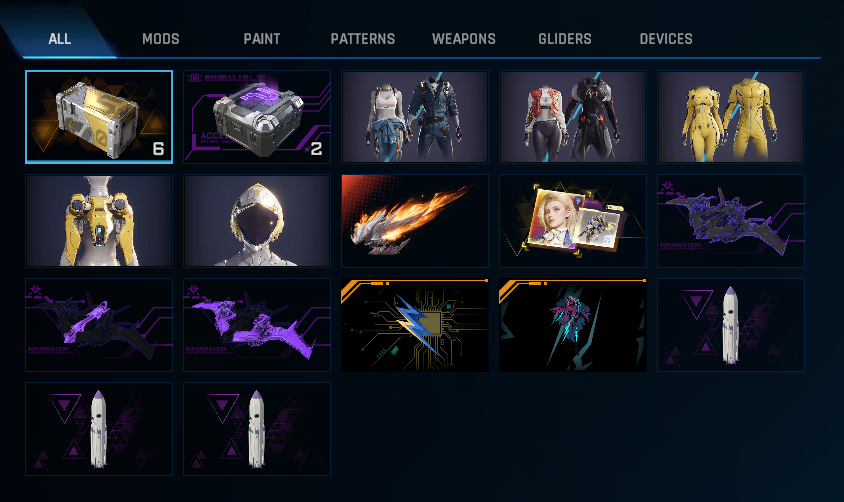
Task: Switch to the WEAPONS tab
Action: point(463,39)
